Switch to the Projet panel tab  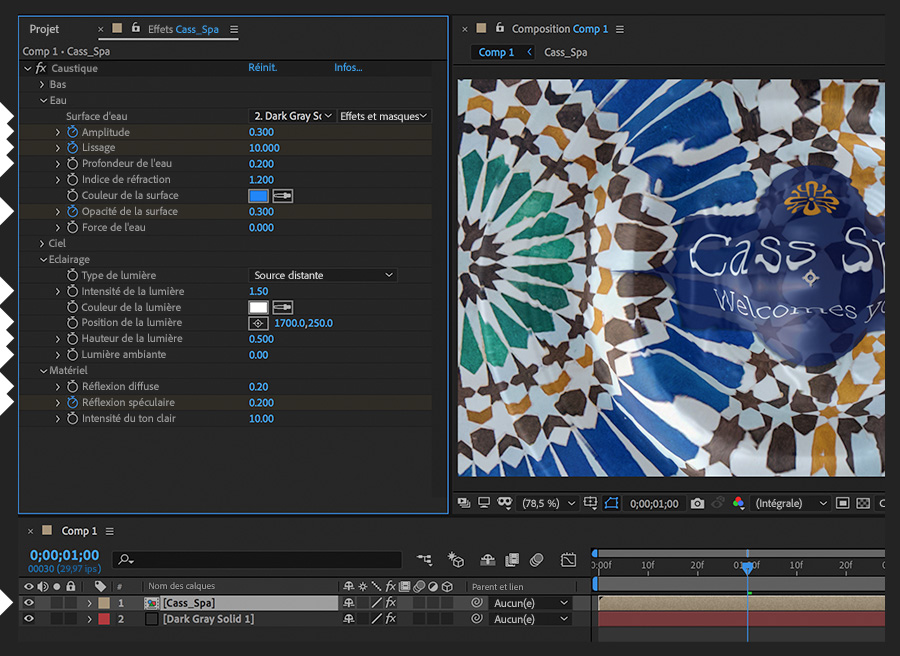point(44,30)
